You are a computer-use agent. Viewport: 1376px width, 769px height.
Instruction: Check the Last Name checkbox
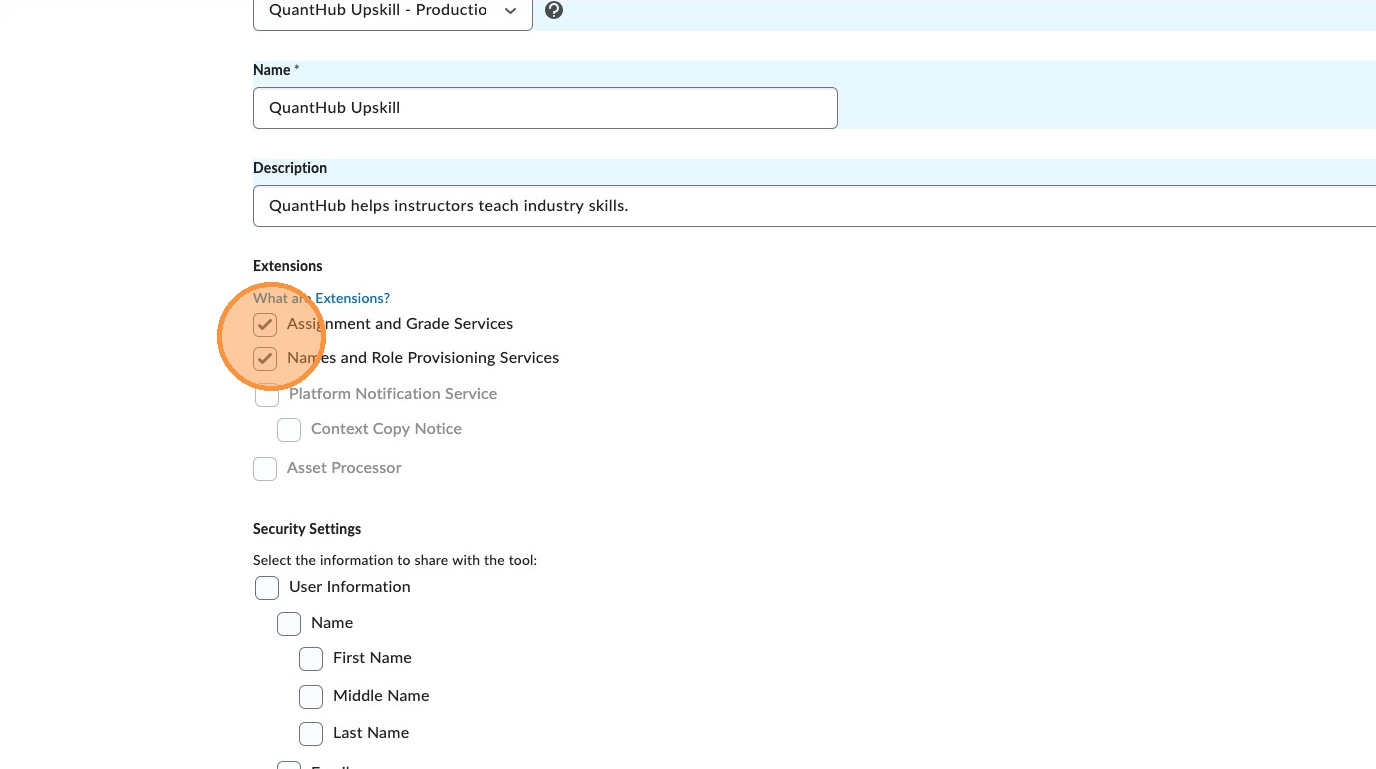[x=311, y=733]
